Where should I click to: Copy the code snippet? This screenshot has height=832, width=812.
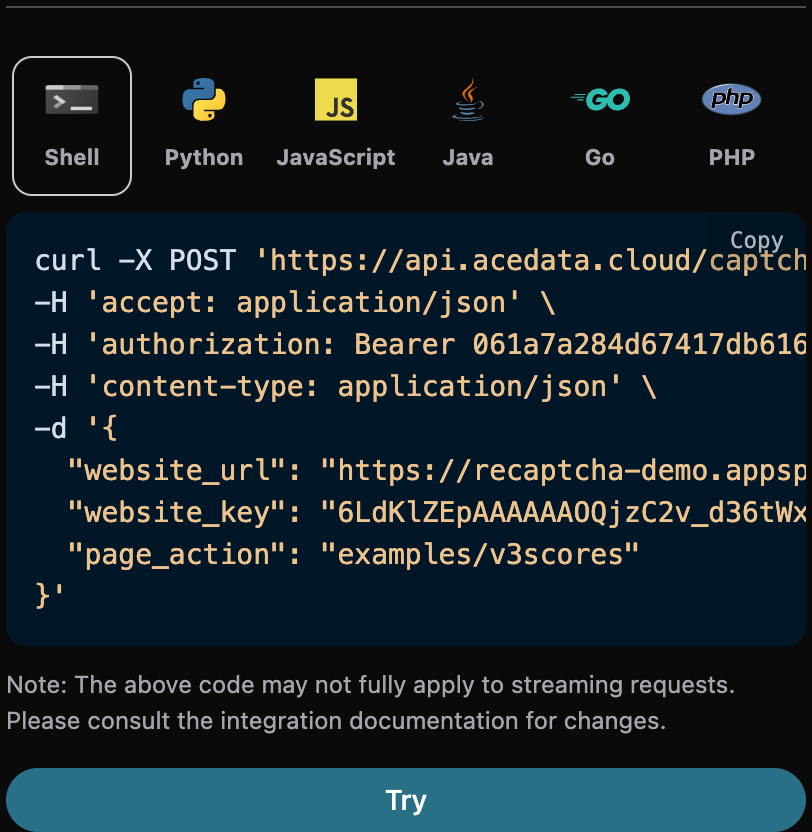[756, 240]
